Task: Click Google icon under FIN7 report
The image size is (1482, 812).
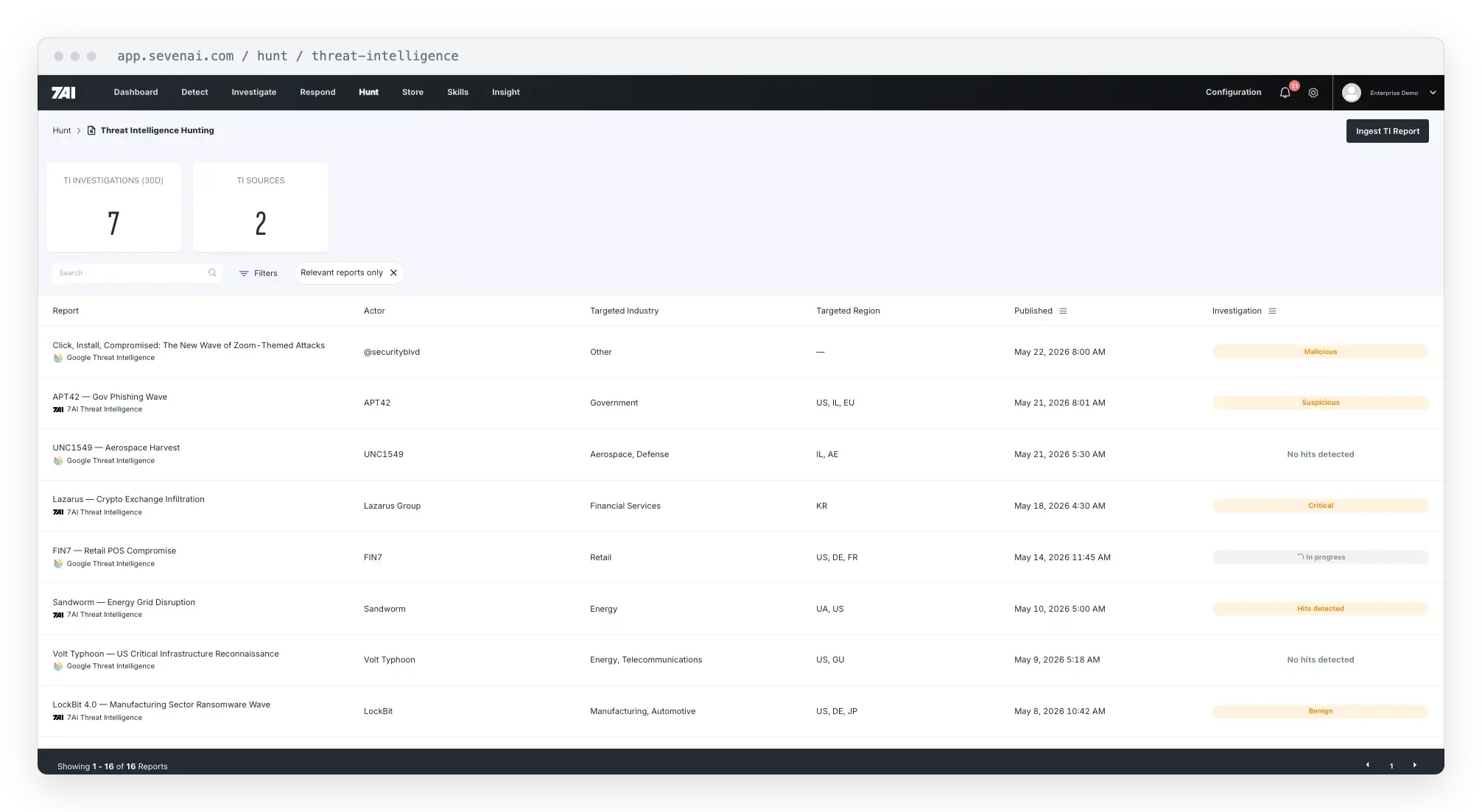Action: click(x=57, y=564)
